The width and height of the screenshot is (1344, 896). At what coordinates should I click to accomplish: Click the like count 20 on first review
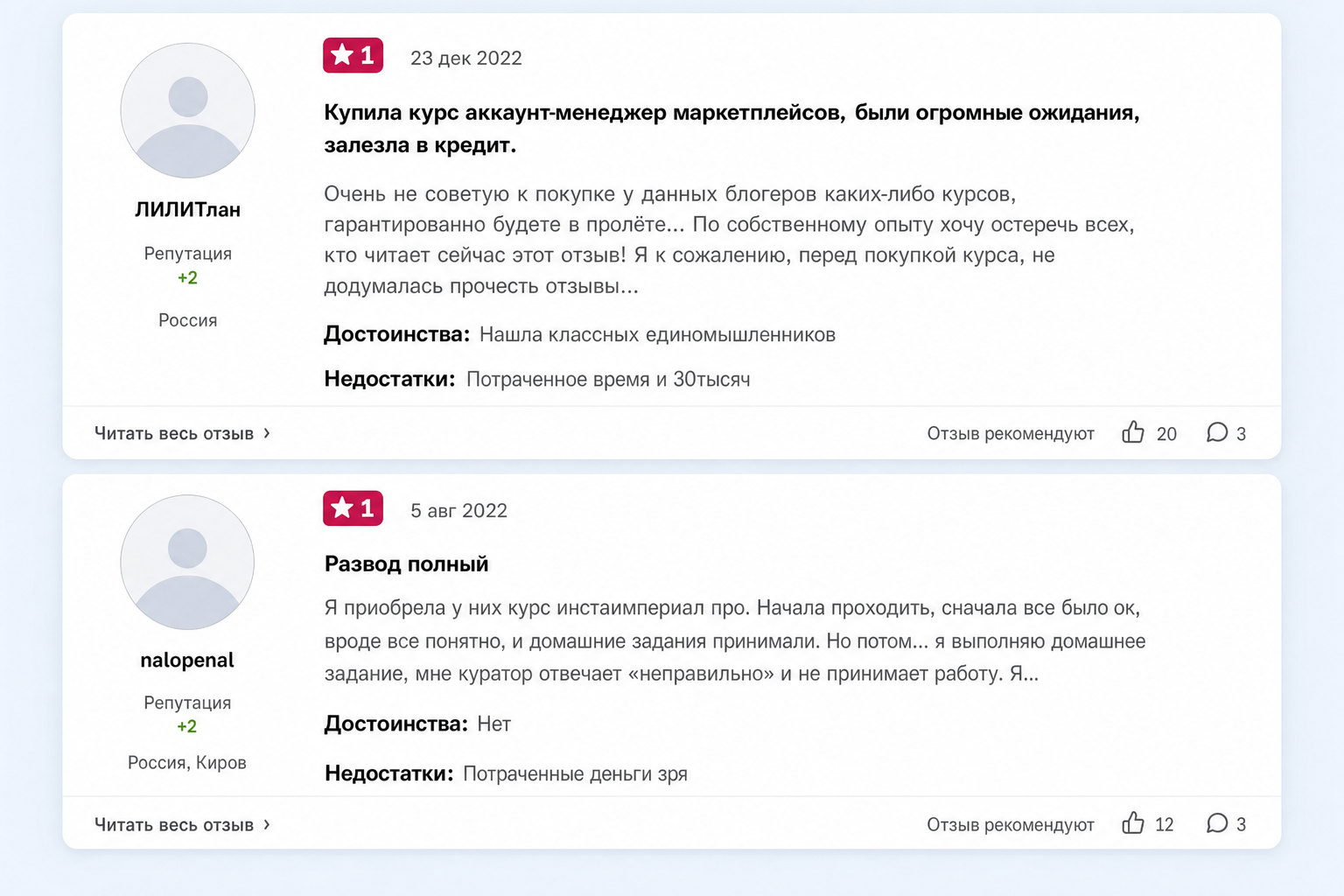coord(1166,434)
